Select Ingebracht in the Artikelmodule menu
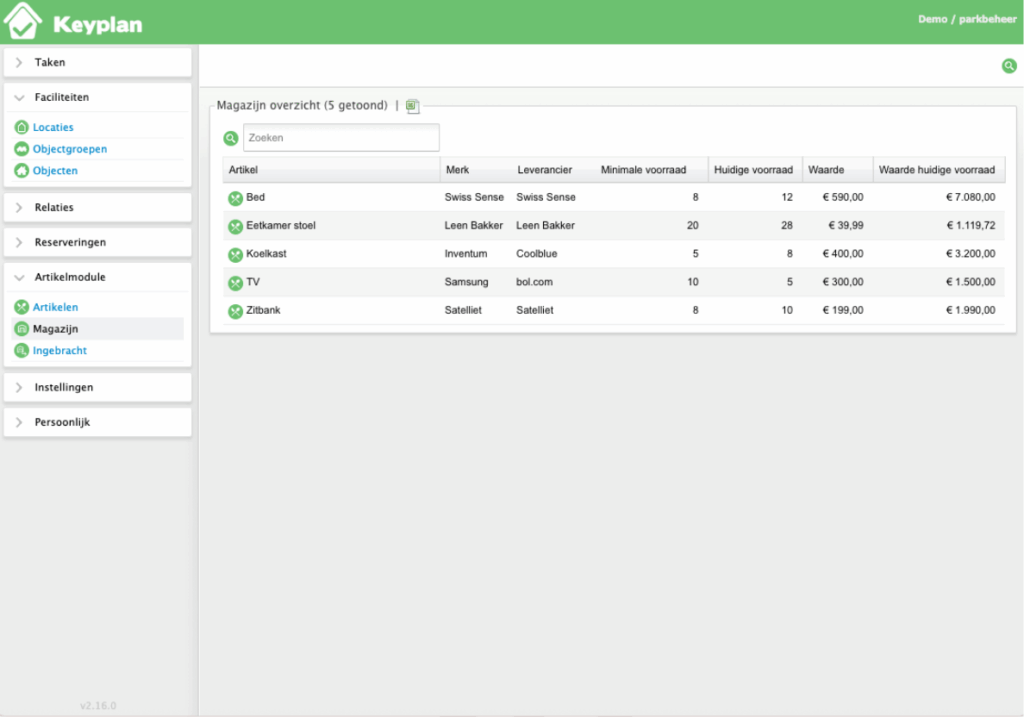The width and height of the screenshot is (1024, 717). [60, 351]
